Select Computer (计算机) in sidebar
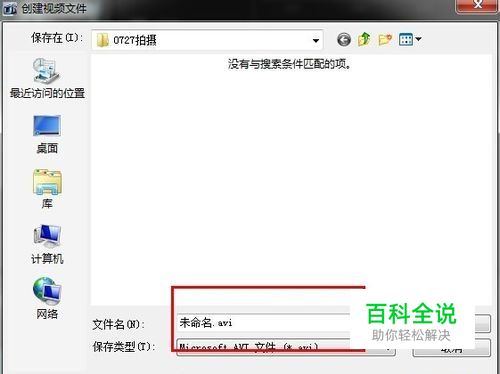 point(47,244)
